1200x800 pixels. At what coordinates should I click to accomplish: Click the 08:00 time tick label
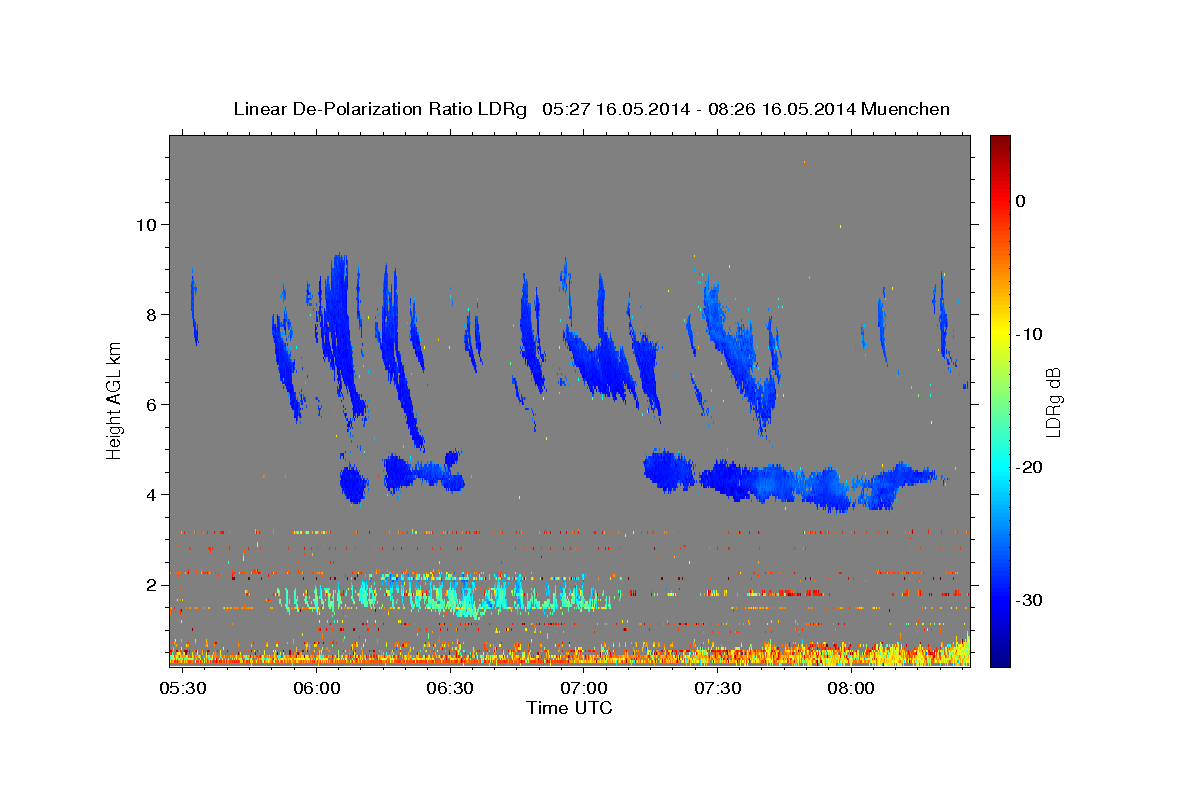point(852,689)
